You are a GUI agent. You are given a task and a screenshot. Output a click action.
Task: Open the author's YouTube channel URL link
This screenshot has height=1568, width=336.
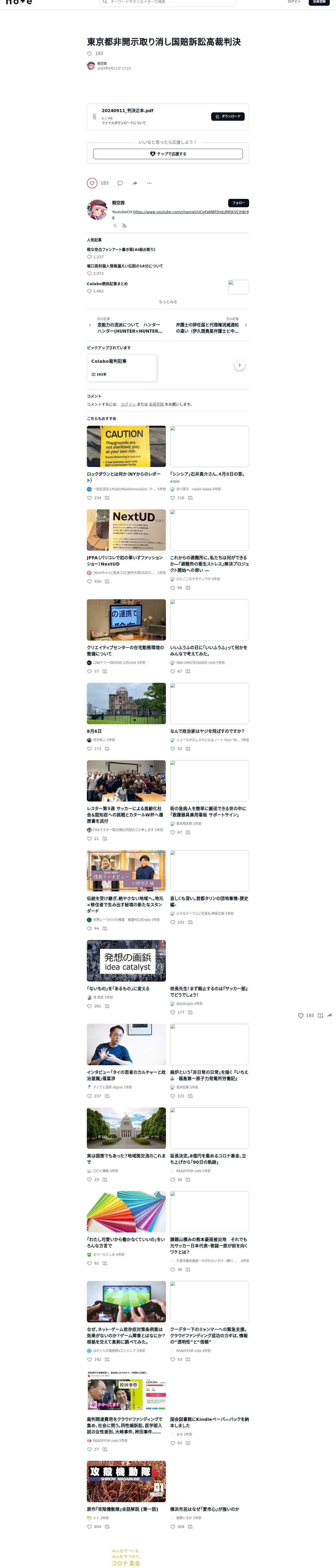[x=191, y=212]
